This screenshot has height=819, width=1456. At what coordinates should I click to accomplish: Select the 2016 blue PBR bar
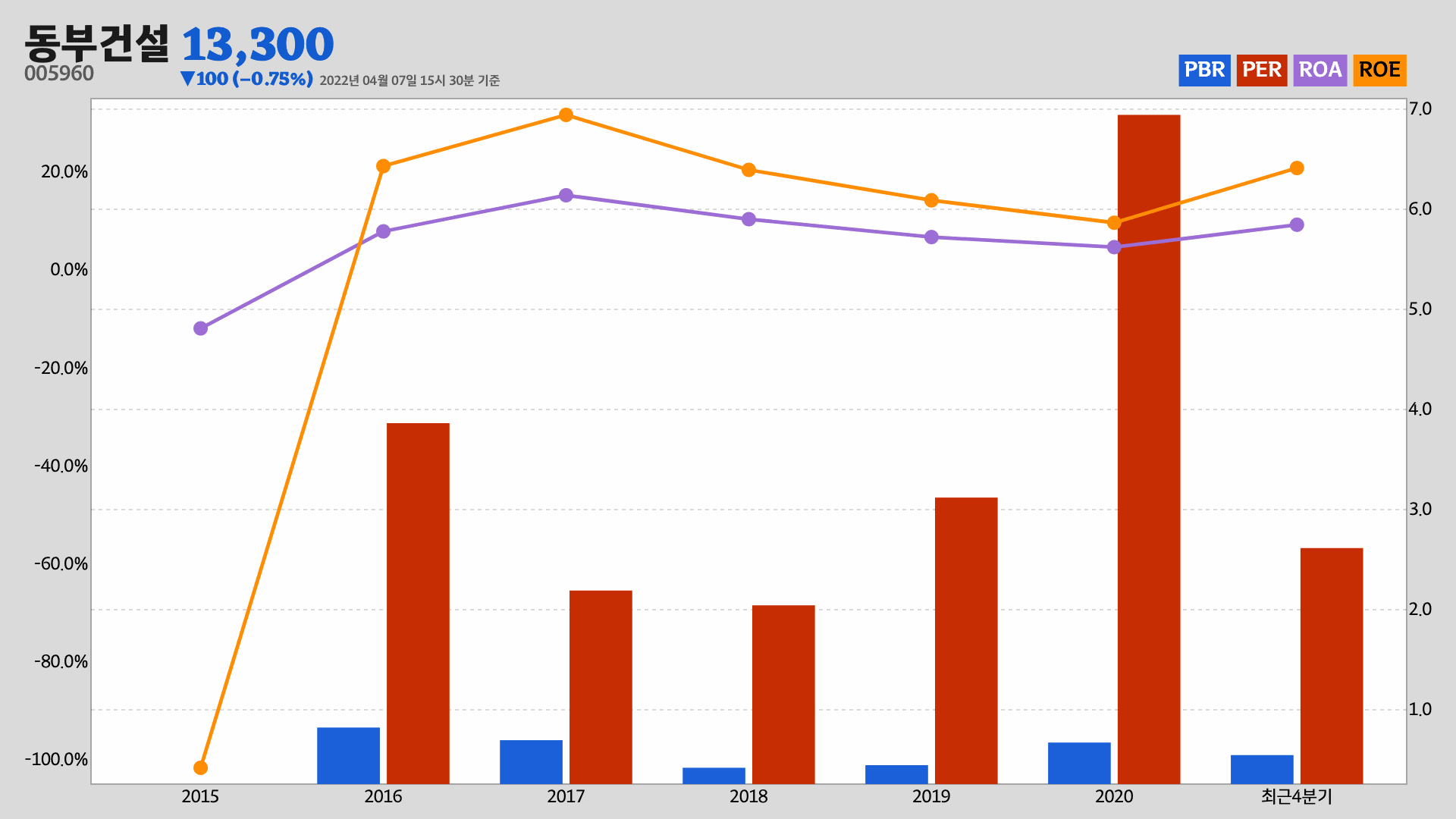[348, 755]
